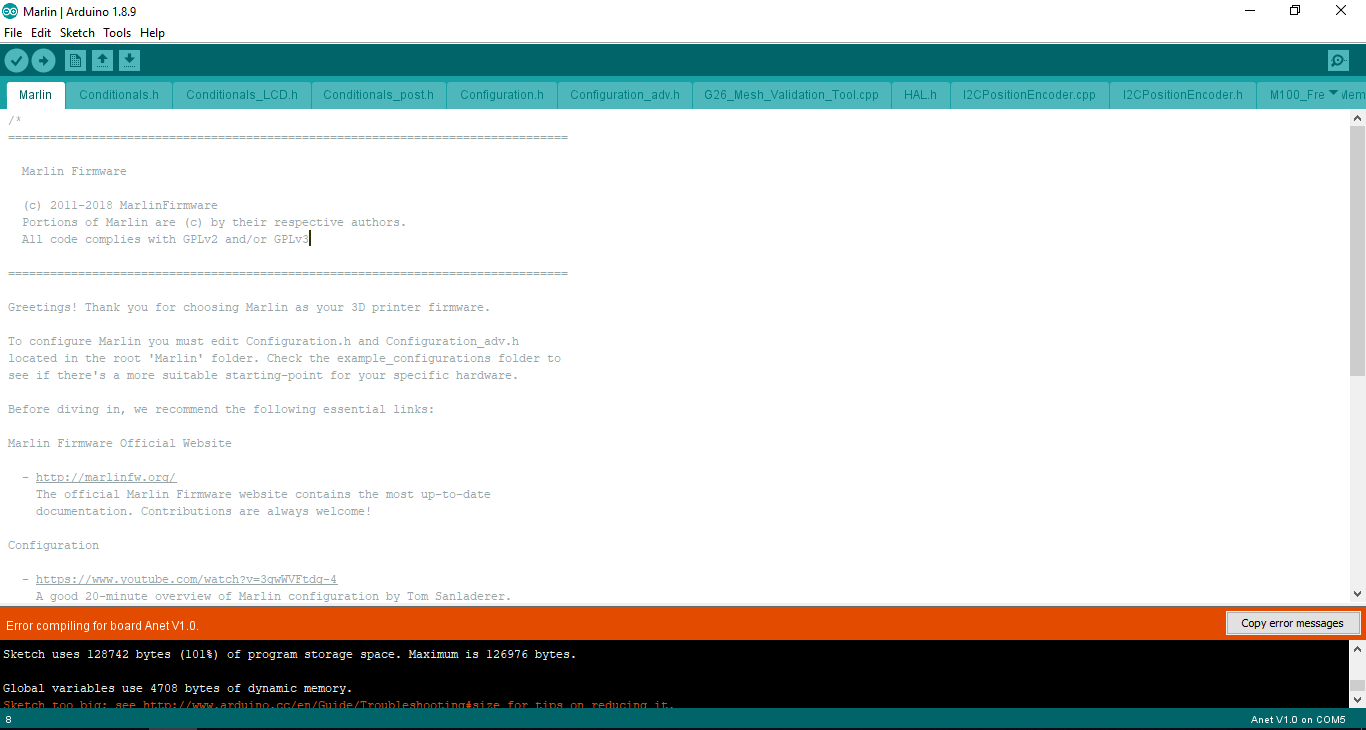Click the "Global variables use 4708 bytes" console line
Viewport: 1366px width, 730px height.
[177, 688]
